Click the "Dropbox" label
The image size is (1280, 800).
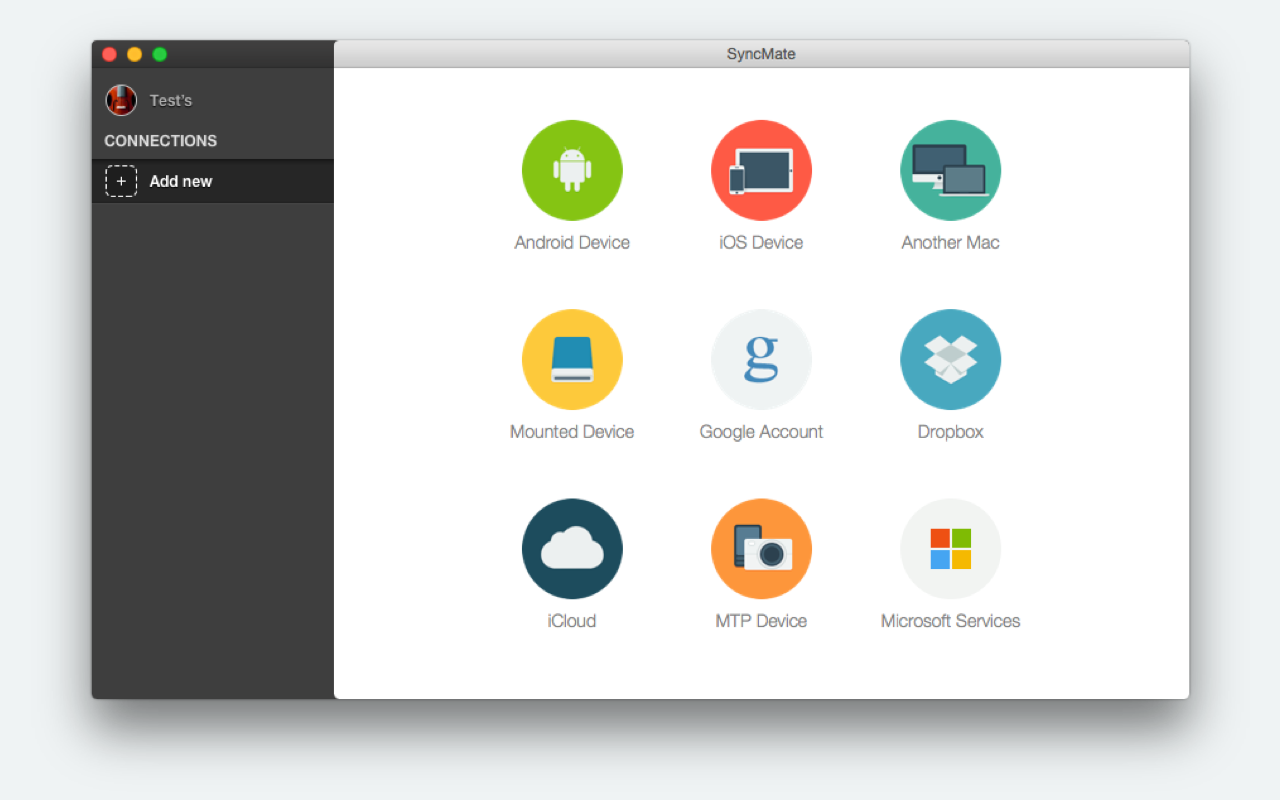tap(950, 432)
